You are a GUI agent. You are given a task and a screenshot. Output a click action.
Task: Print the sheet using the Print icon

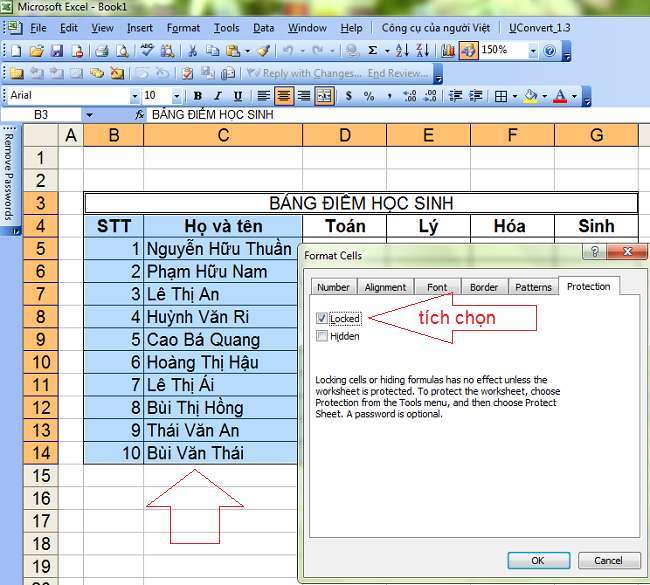point(102,51)
